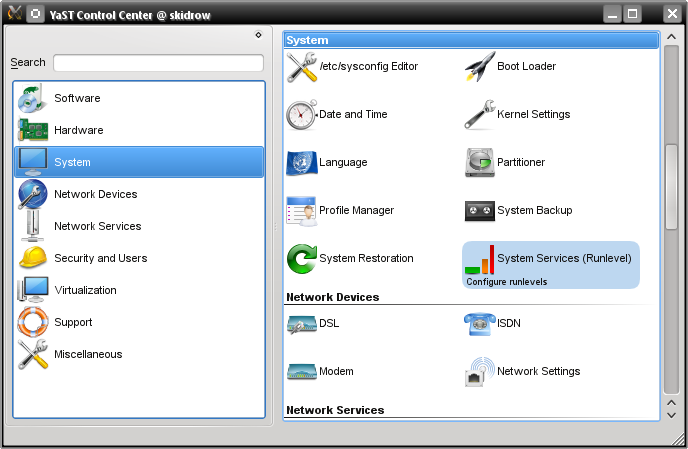Select Software text in category list
Screen dimensions: 688x449
77,98
